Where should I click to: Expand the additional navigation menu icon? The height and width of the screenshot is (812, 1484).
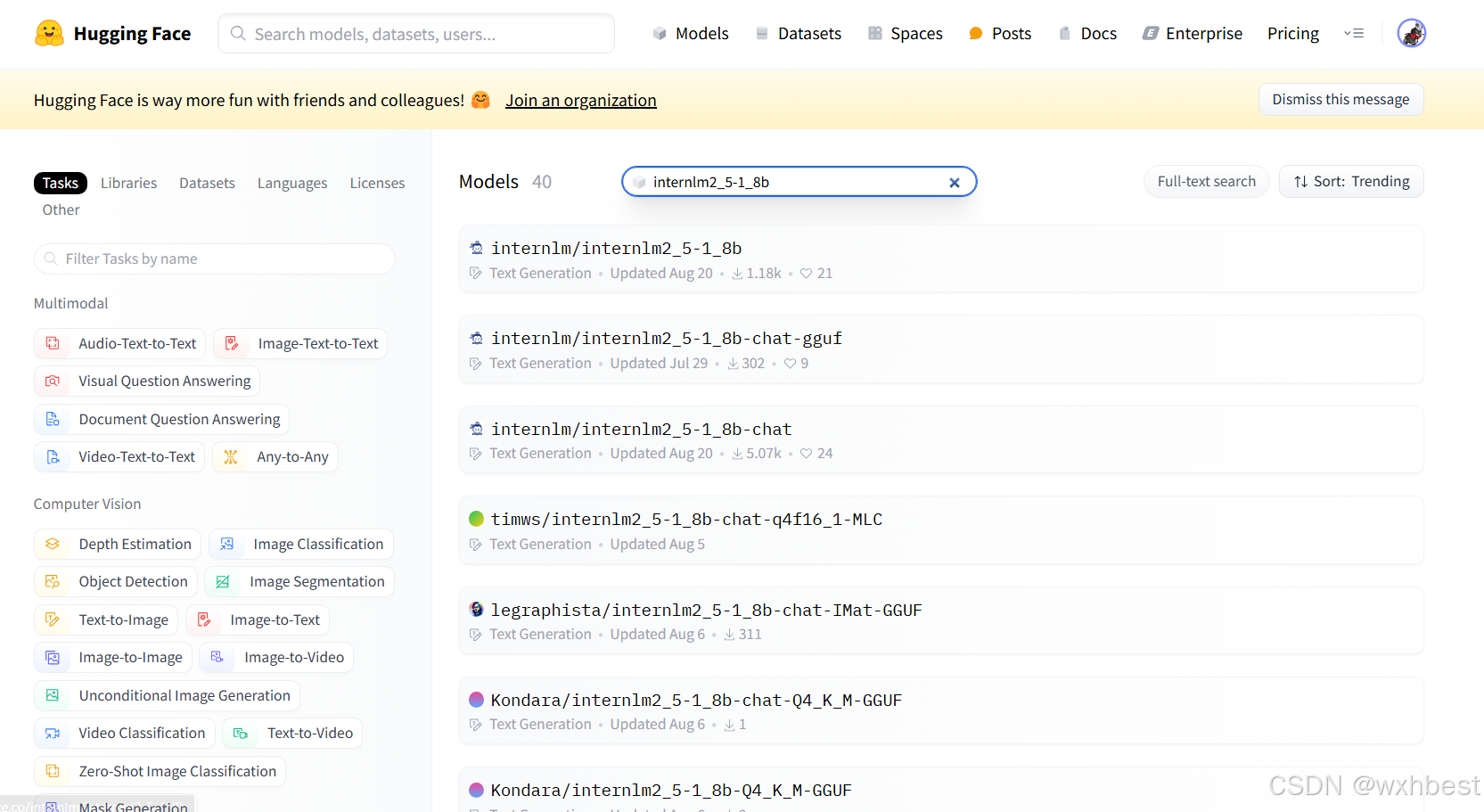pos(1354,33)
